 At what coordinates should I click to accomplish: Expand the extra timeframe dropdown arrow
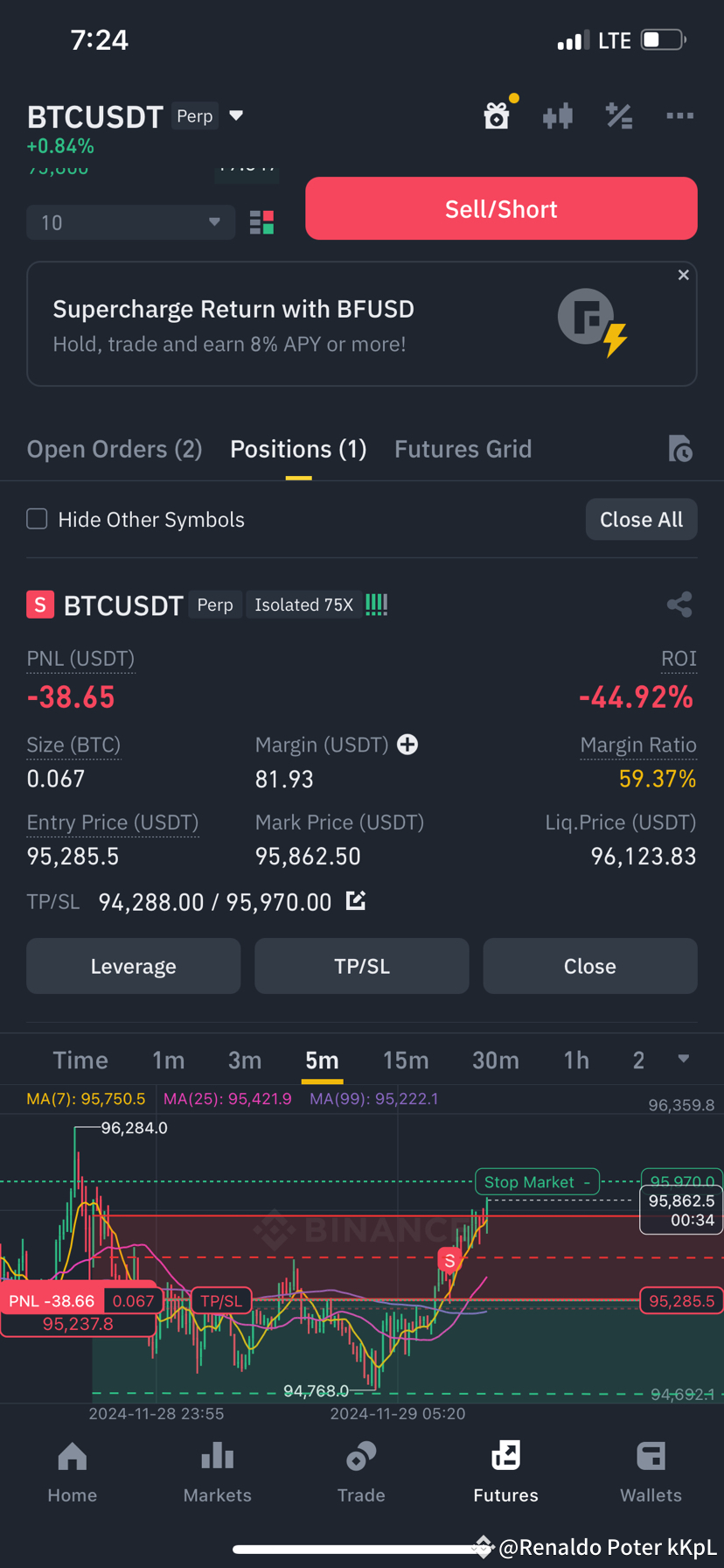[x=683, y=1059]
